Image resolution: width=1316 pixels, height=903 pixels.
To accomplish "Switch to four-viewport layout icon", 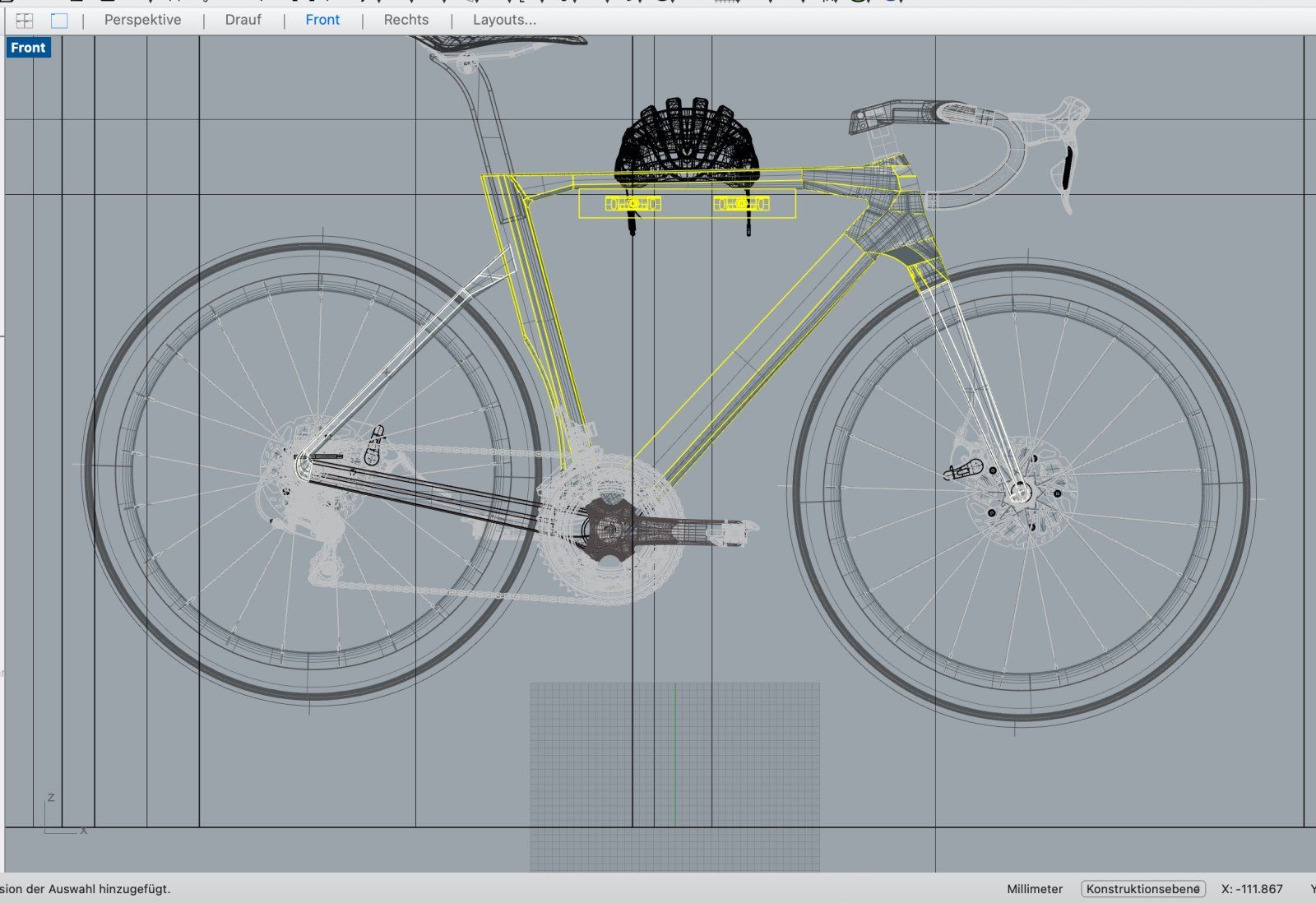I will click(x=25, y=21).
